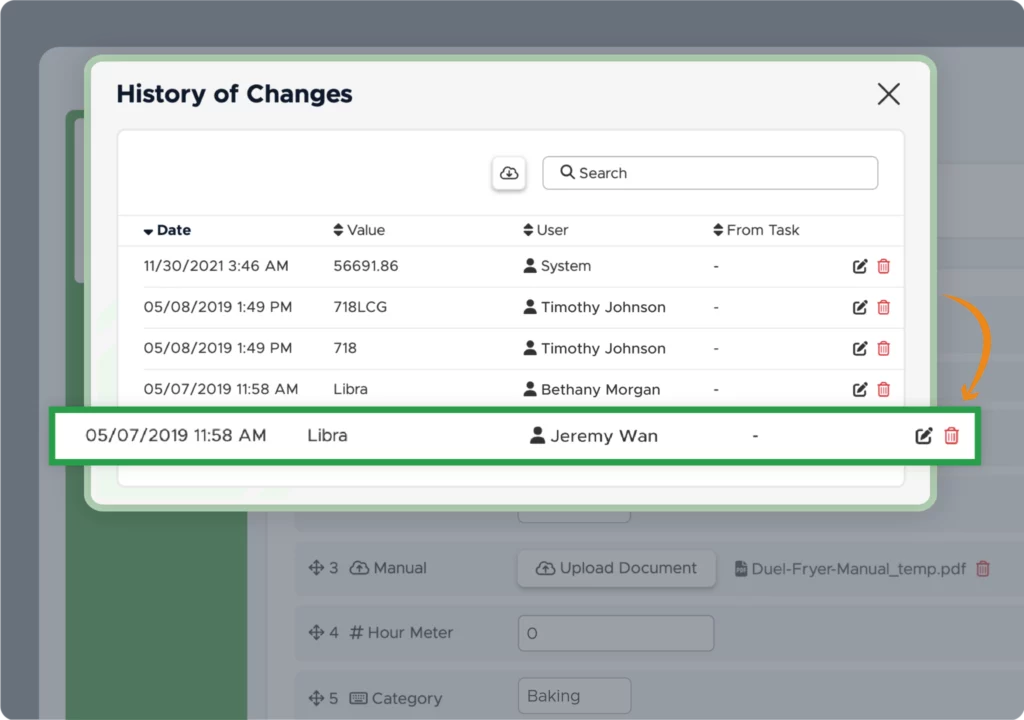Edit the 56691.86 System entry
1024x720 pixels.
pyautogui.click(x=860, y=266)
